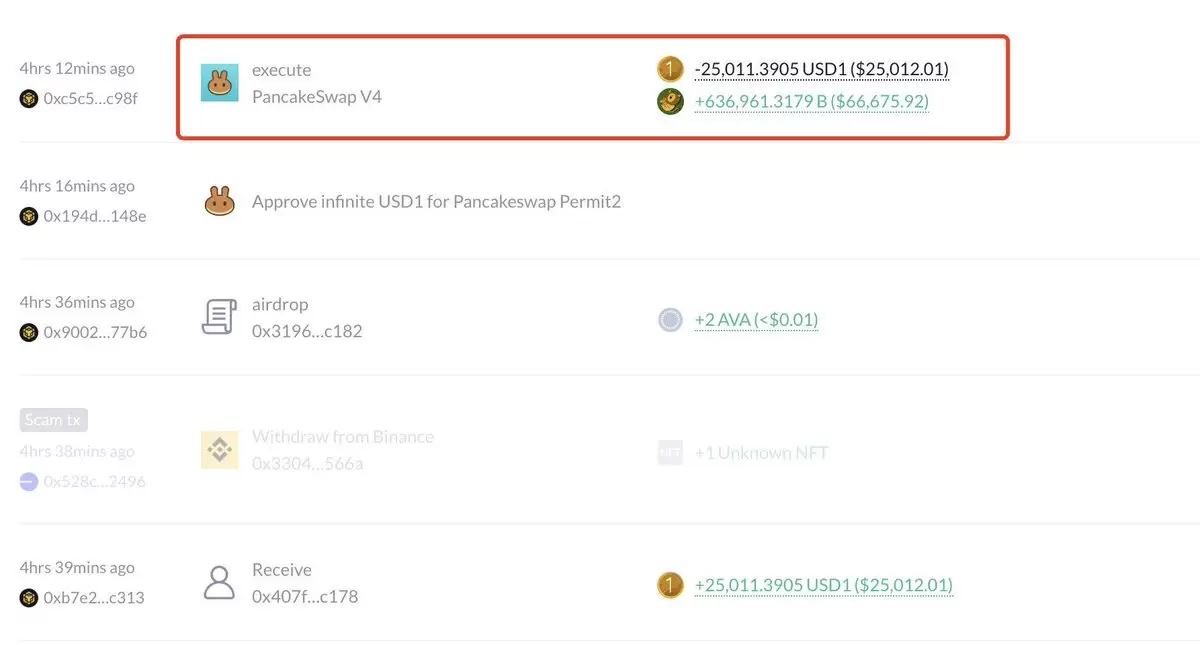
Task: Click the B token icon
Action: point(670,101)
